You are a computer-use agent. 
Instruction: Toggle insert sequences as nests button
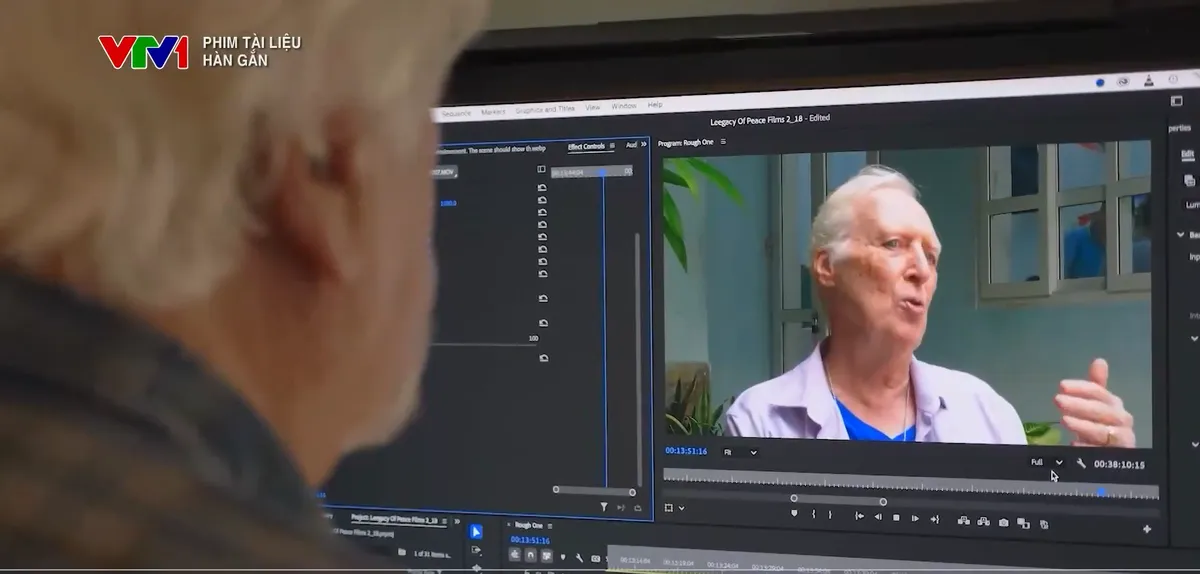point(515,554)
